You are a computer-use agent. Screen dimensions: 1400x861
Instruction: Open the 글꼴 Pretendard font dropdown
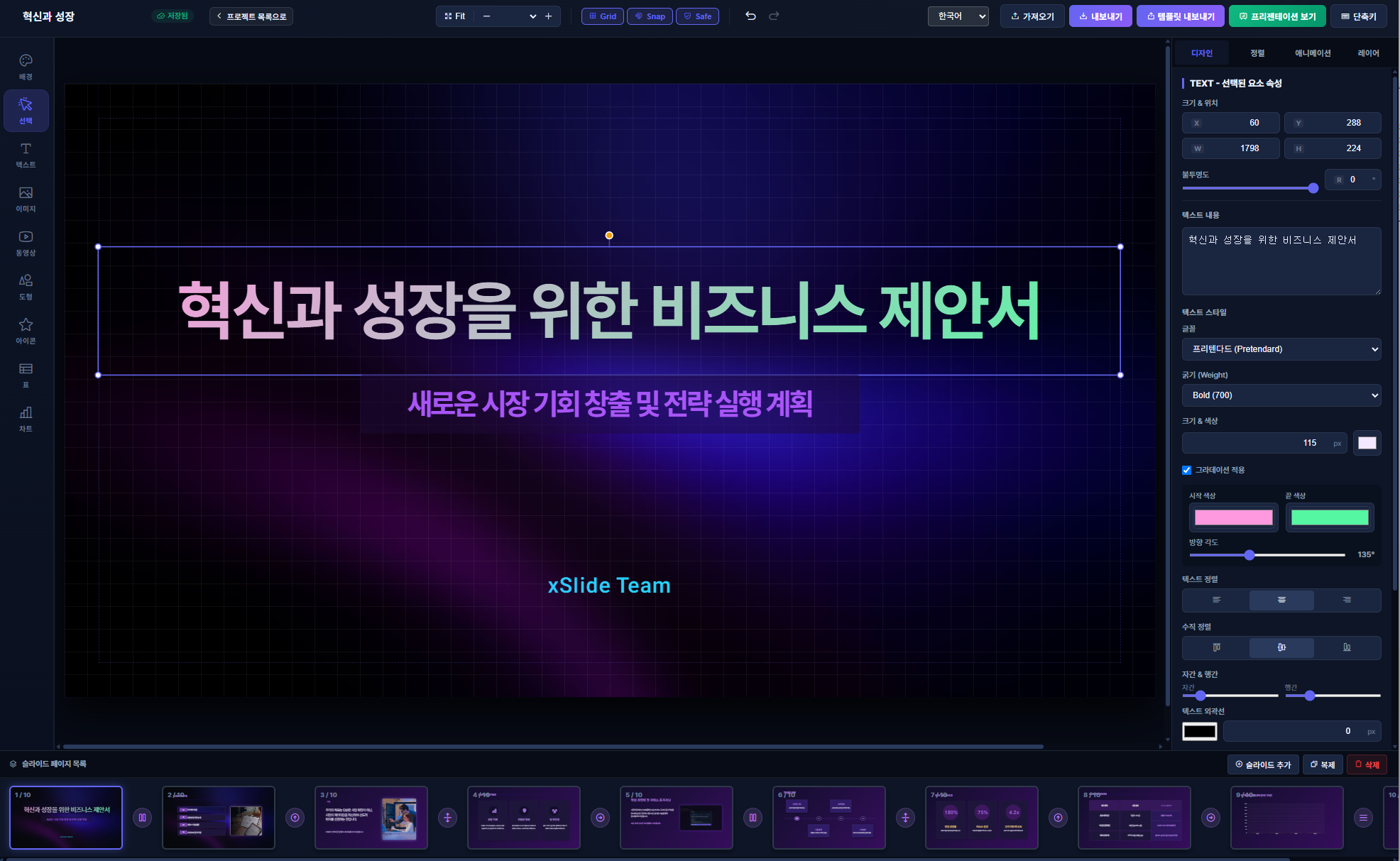[1281, 349]
